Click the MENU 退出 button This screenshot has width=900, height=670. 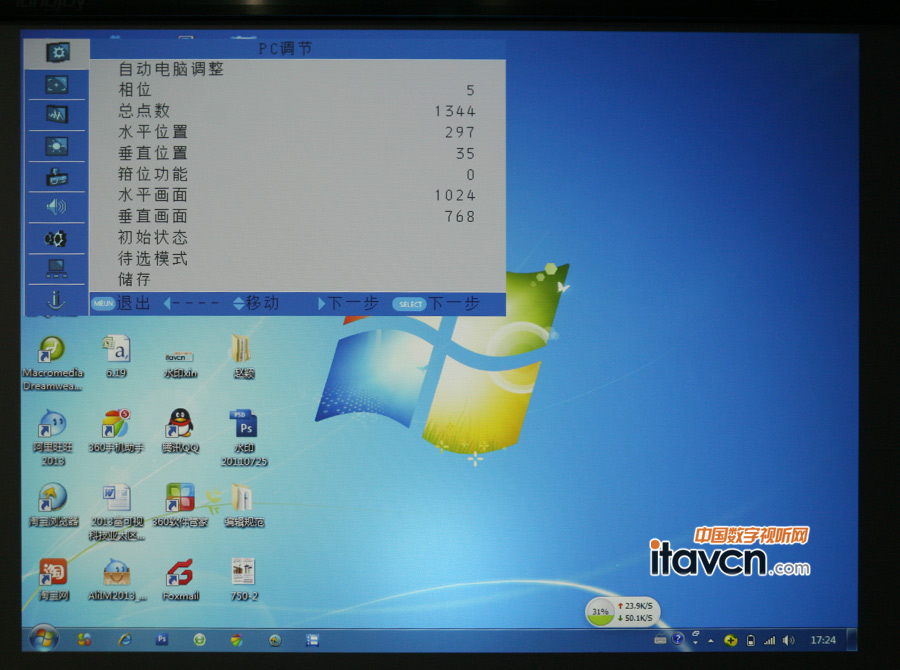pos(121,303)
